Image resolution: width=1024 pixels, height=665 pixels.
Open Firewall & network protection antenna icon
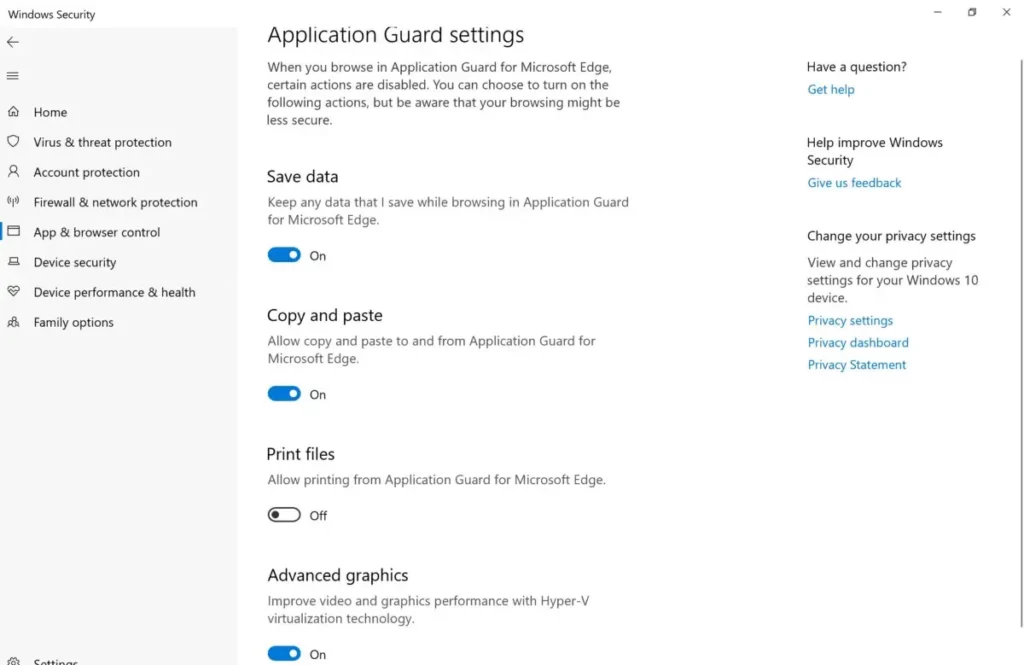tap(13, 201)
